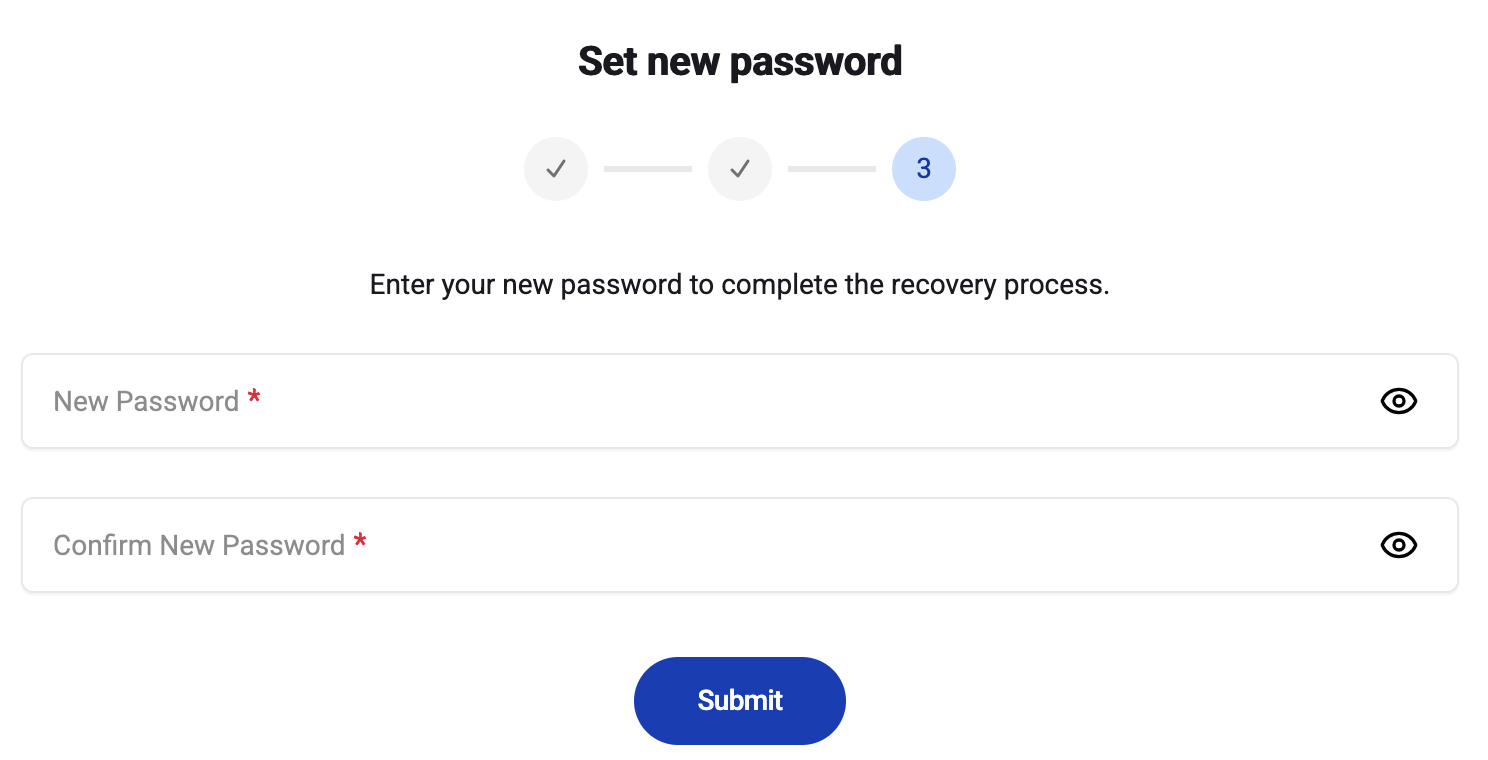Click the word "password" in the page heading
The width and height of the screenshot is (1488, 760).
816,61
